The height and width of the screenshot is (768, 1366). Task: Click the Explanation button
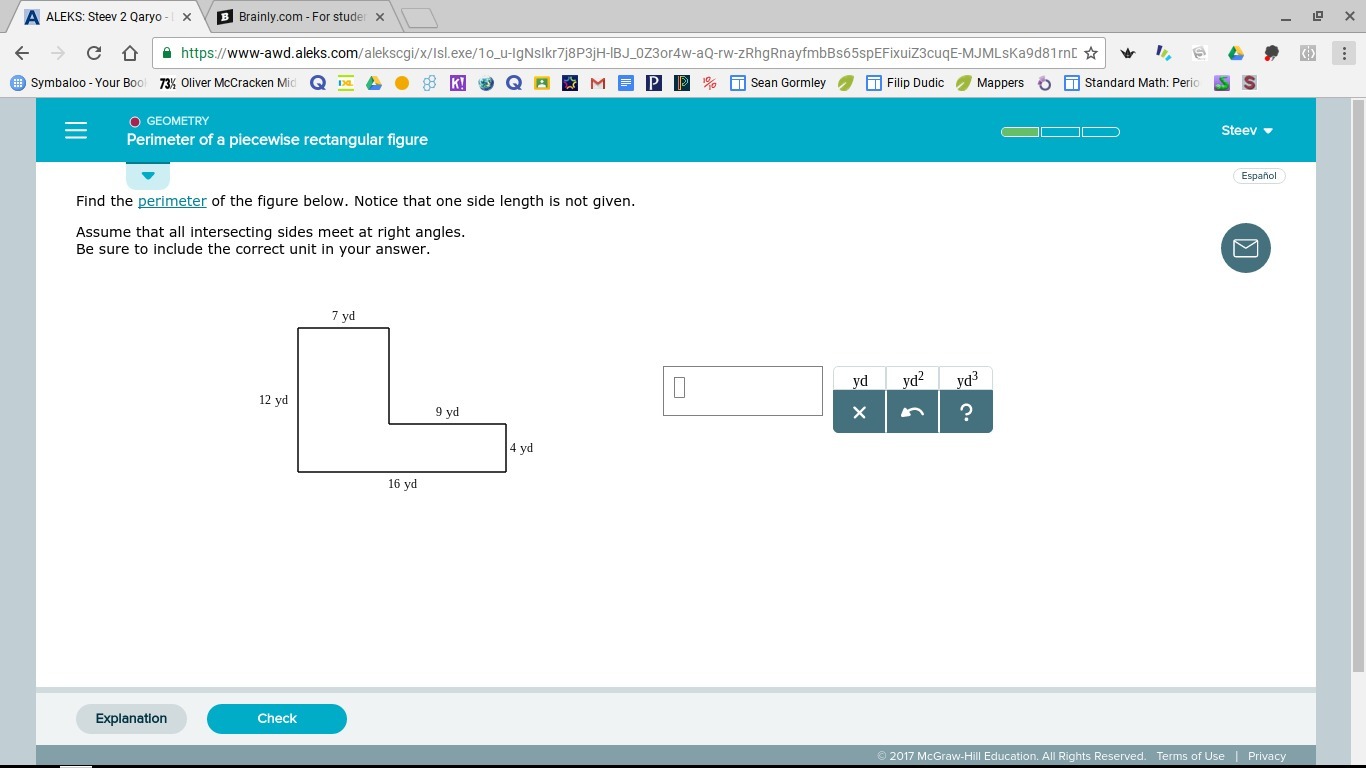coord(131,719)
